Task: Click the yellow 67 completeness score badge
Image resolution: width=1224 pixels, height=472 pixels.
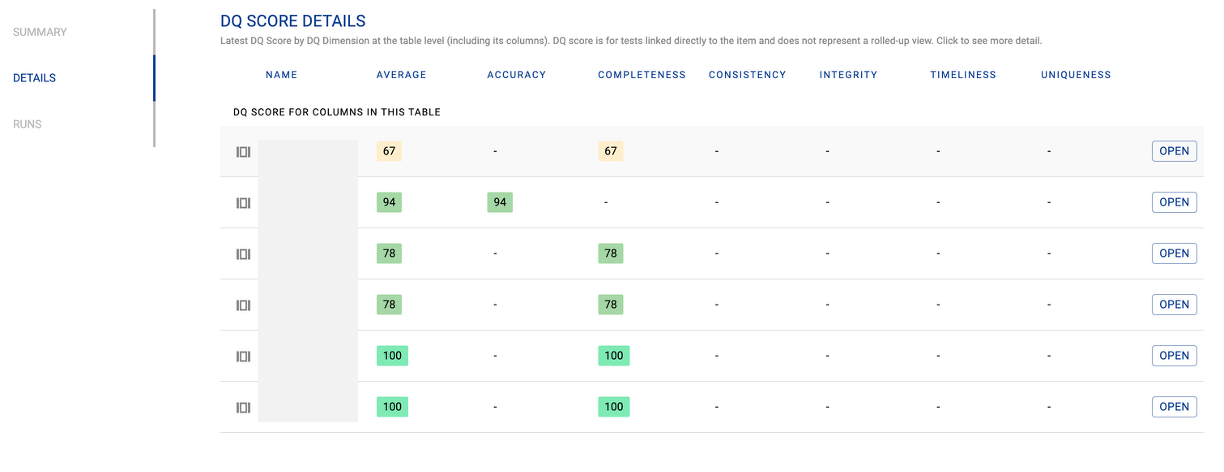Action: (610, 151)
